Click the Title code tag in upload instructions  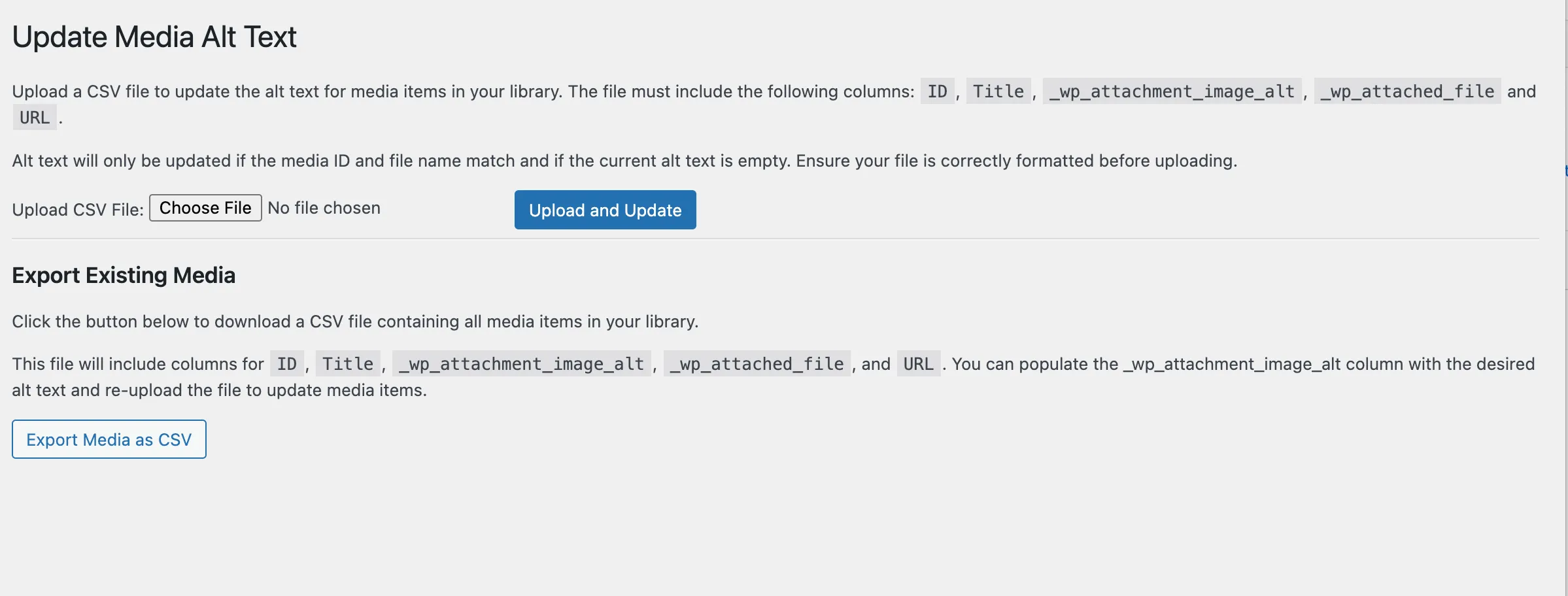(x=998, y=91)
